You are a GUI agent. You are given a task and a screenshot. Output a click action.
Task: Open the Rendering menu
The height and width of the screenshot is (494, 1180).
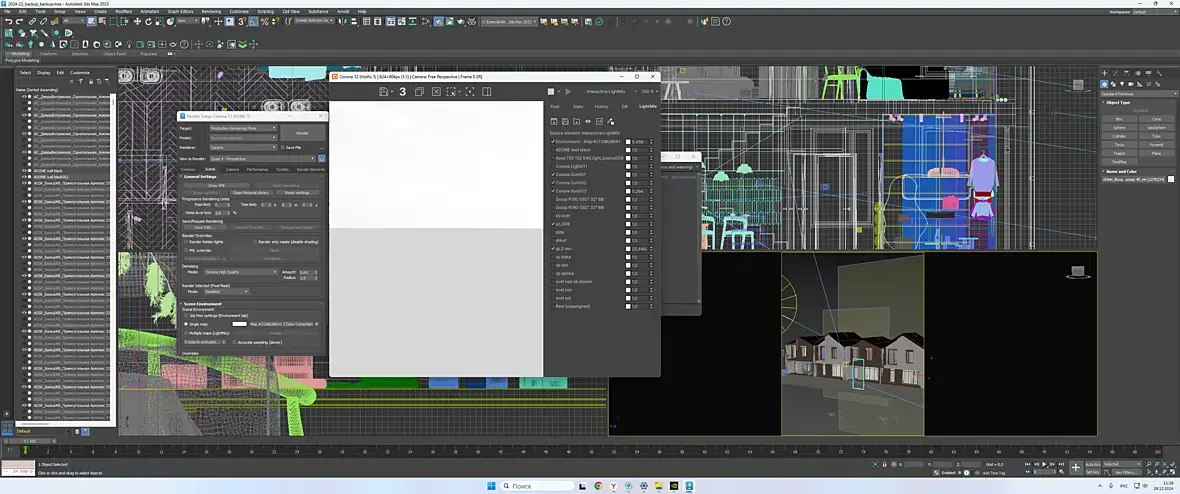[x=211, y=11]
